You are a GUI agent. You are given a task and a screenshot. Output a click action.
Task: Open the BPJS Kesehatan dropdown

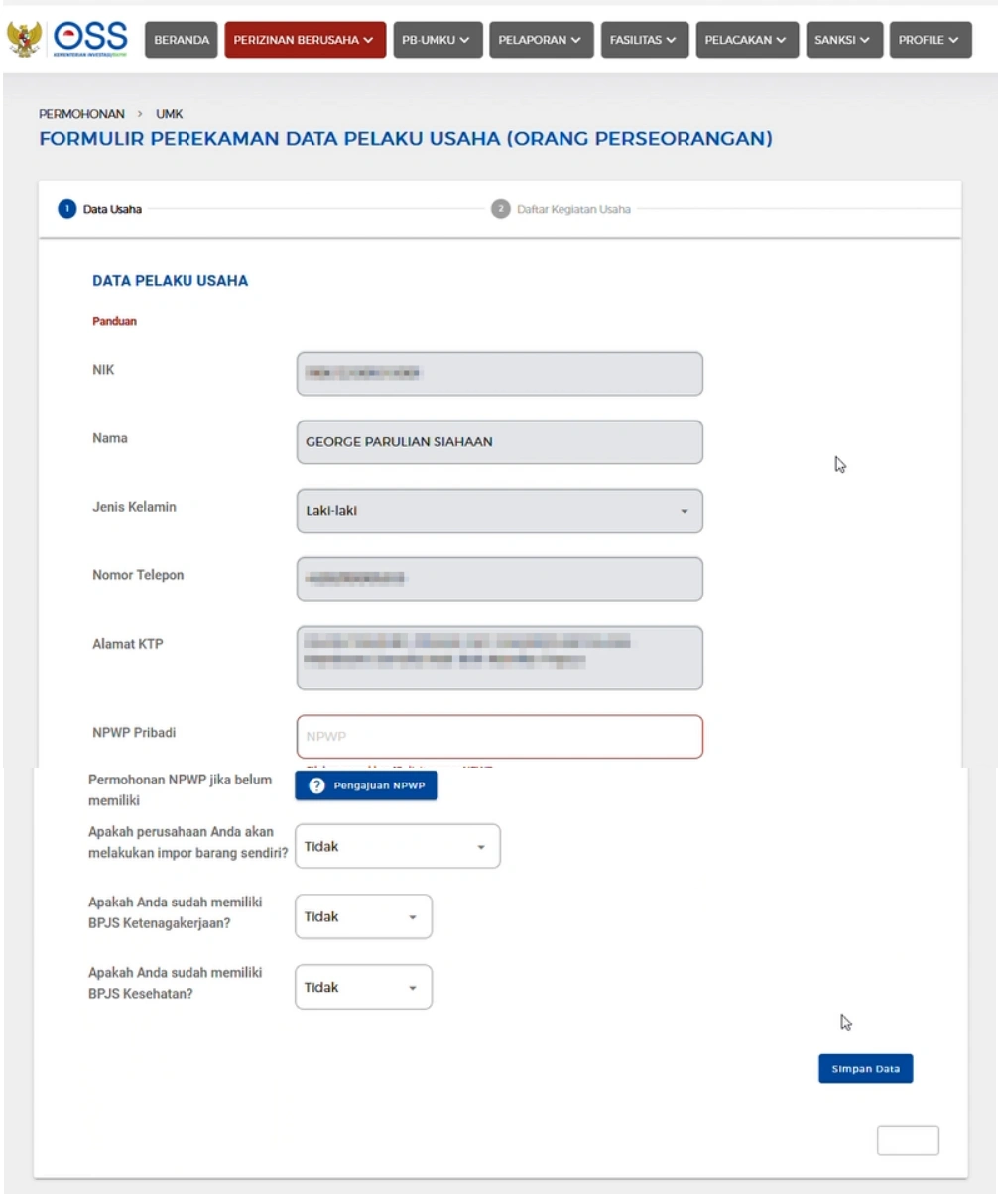tap(363, 986)
